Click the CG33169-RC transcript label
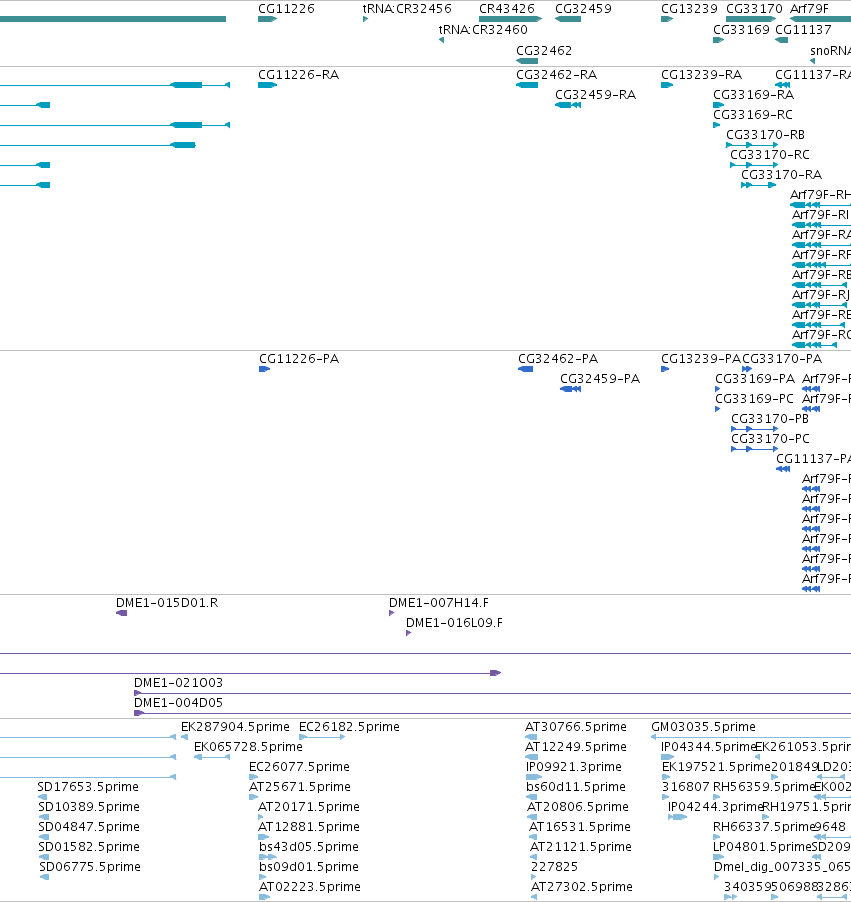This screenshot has width=851, height=902. (753, 114)
